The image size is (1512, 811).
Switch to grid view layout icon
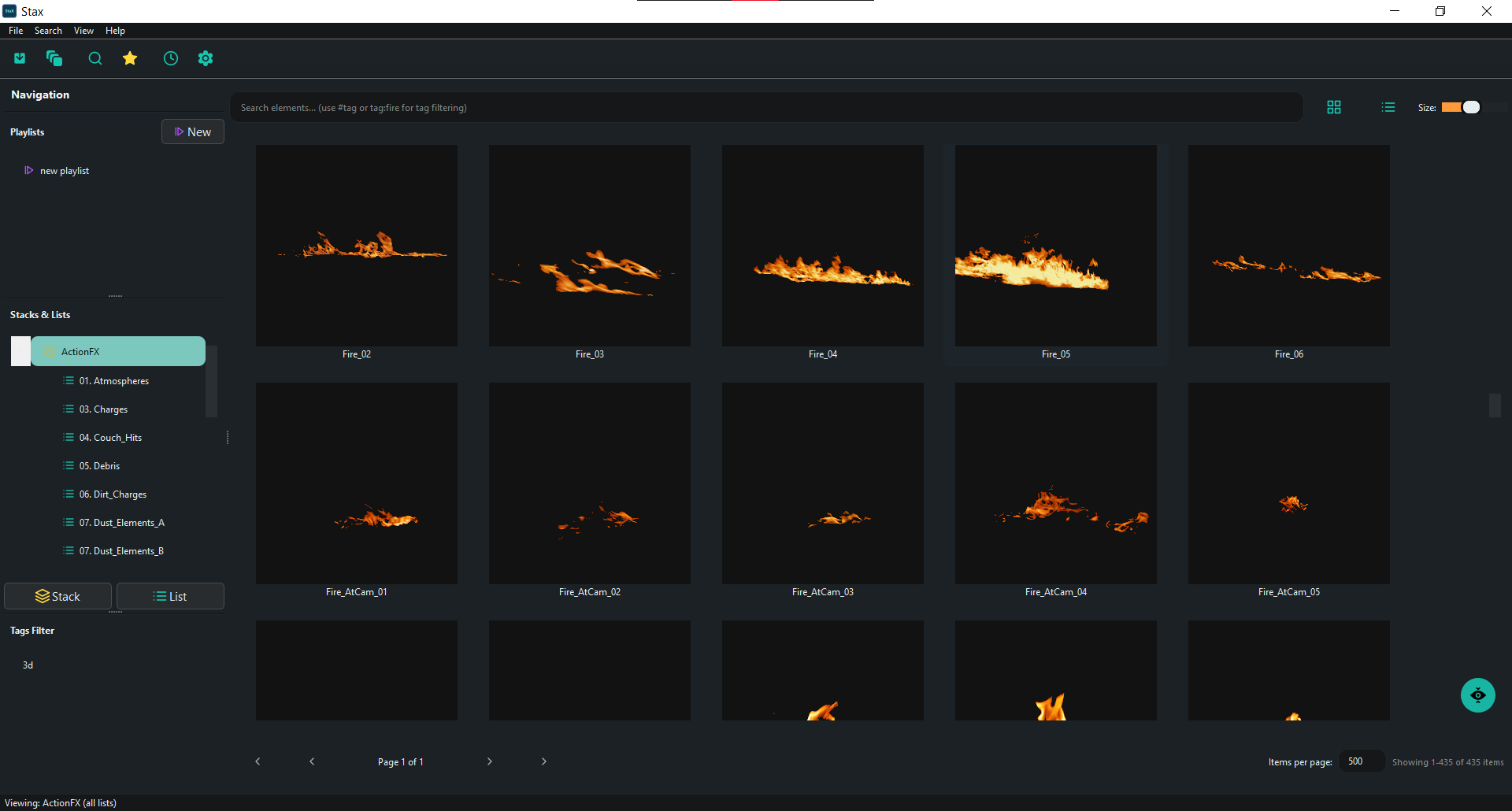[x=1333, y=107]
